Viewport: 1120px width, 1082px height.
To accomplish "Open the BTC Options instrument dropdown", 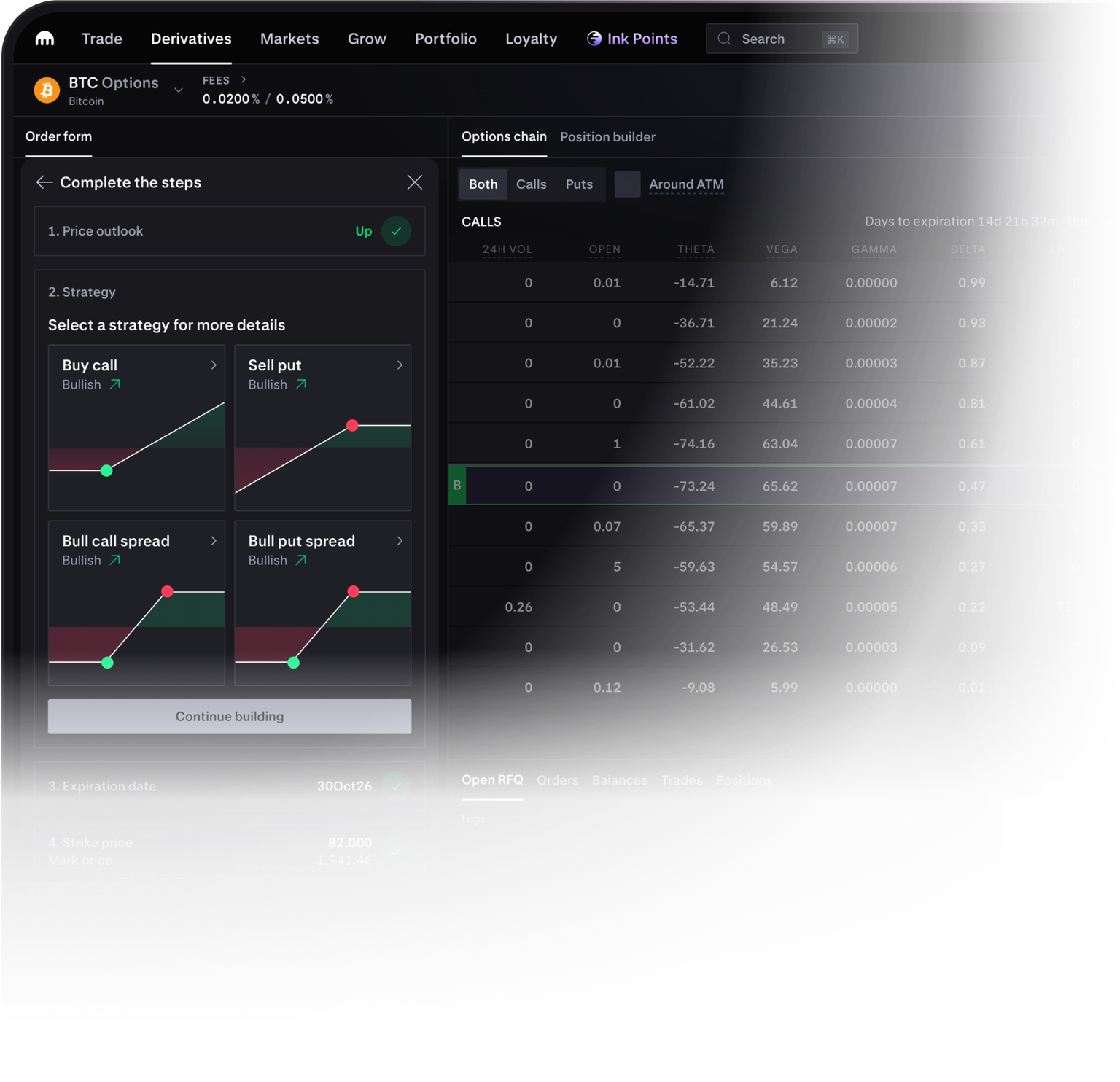I will click(x=179, y=90).
